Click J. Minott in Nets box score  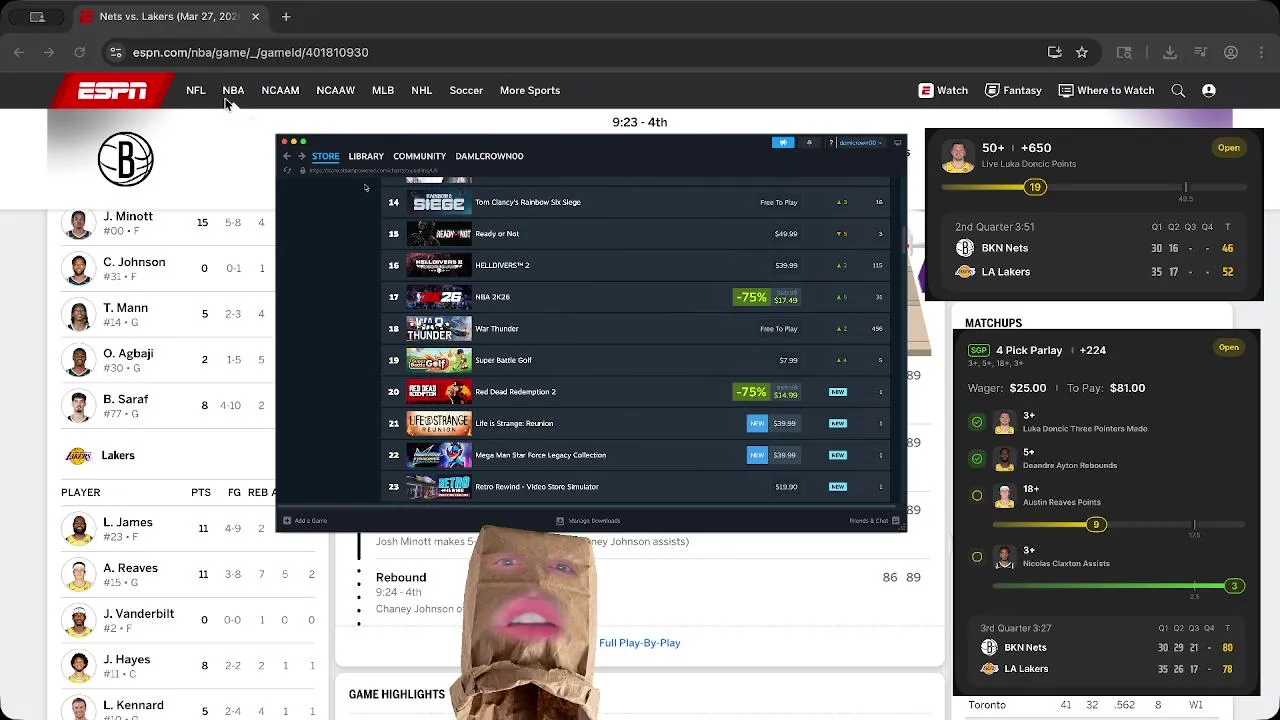point(128,216)
